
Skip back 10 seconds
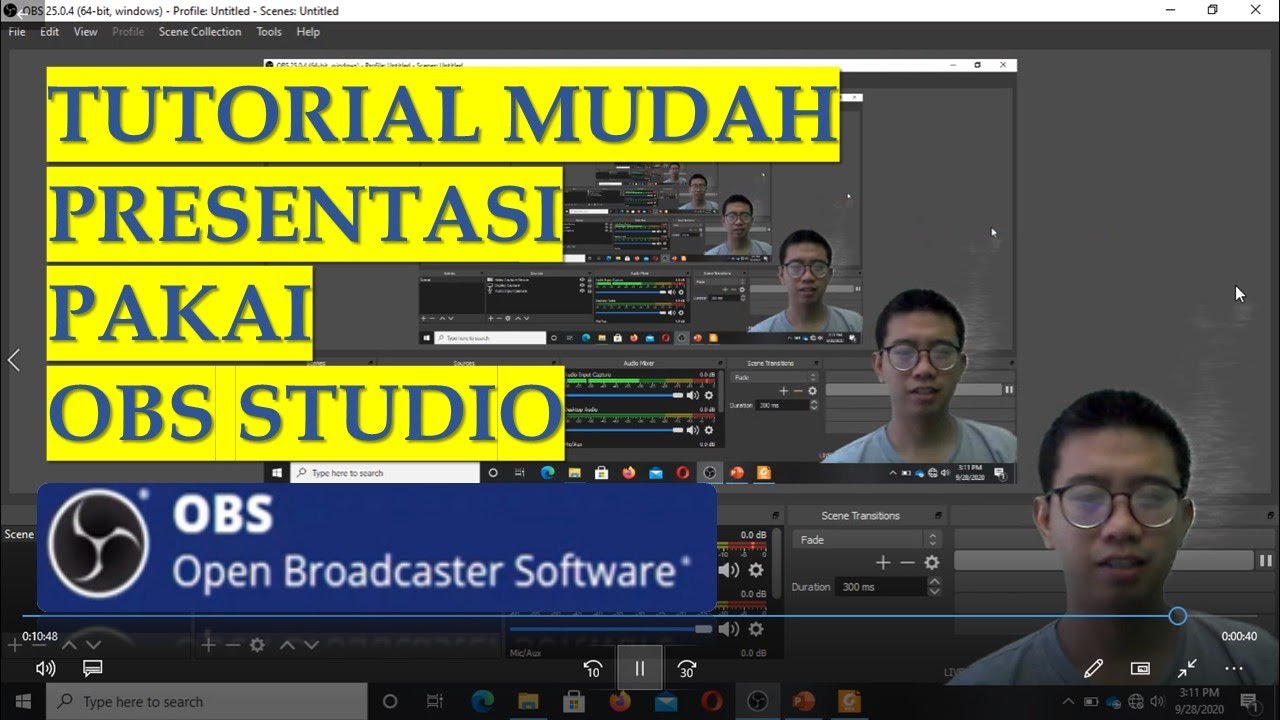point(592,669)
